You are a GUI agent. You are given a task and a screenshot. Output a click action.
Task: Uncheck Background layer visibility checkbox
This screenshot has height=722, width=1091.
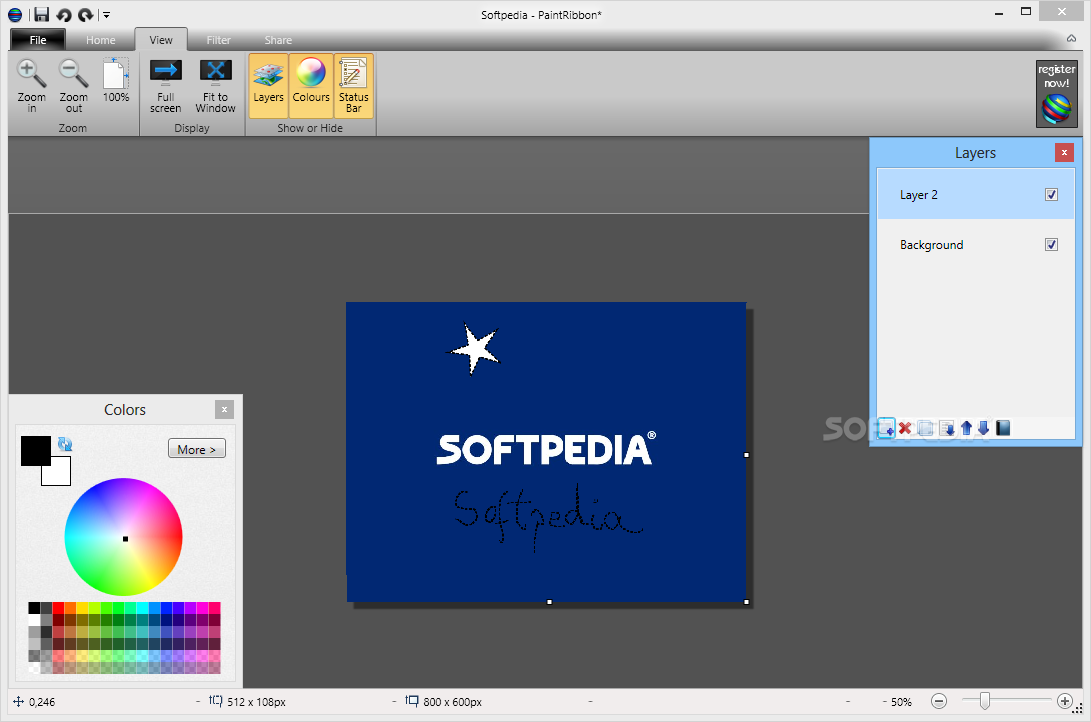(1051, 245)
